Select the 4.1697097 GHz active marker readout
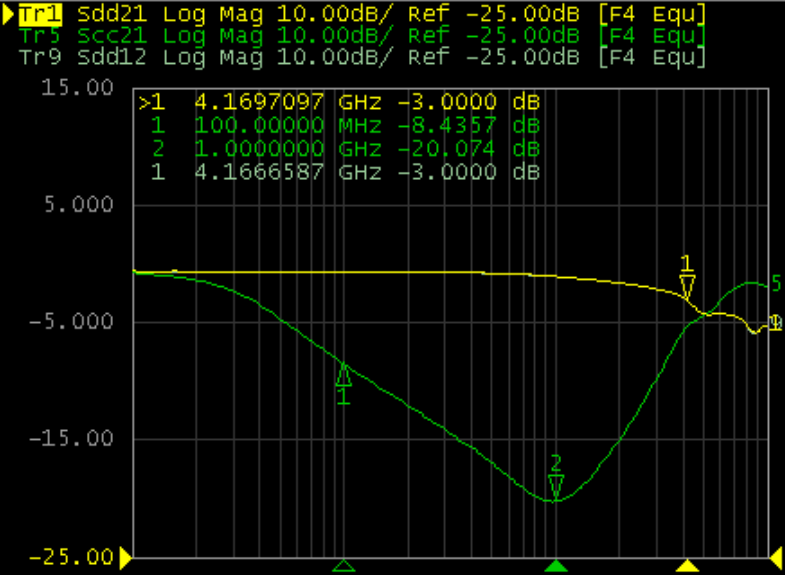Screen dimensions: 785x575 pos(340,102)
